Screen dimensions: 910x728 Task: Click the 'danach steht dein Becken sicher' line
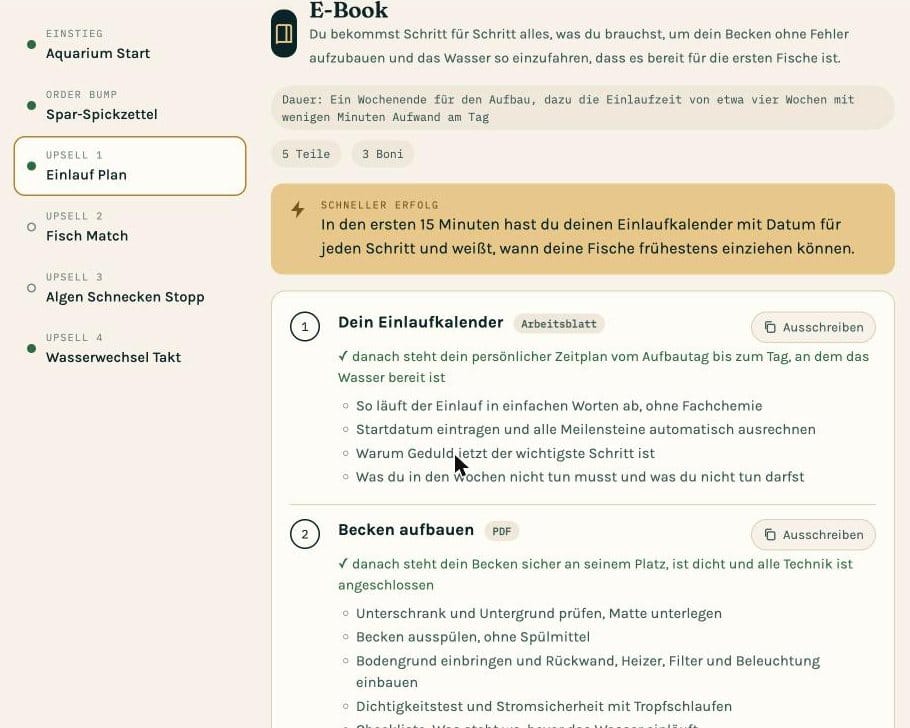pos(595,574)
